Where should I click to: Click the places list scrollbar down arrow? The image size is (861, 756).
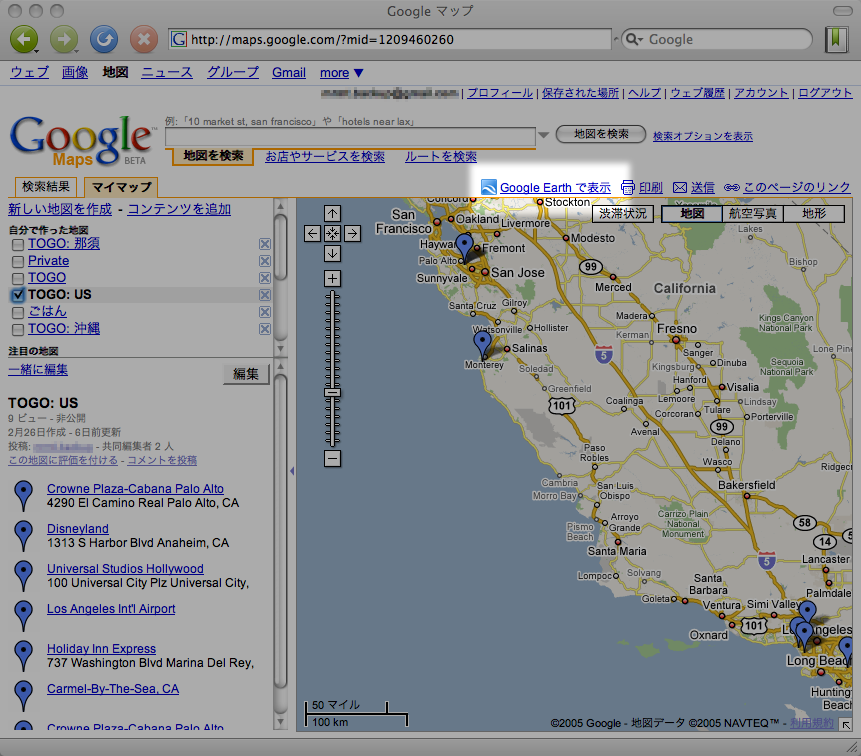click(x=281, y=723)
